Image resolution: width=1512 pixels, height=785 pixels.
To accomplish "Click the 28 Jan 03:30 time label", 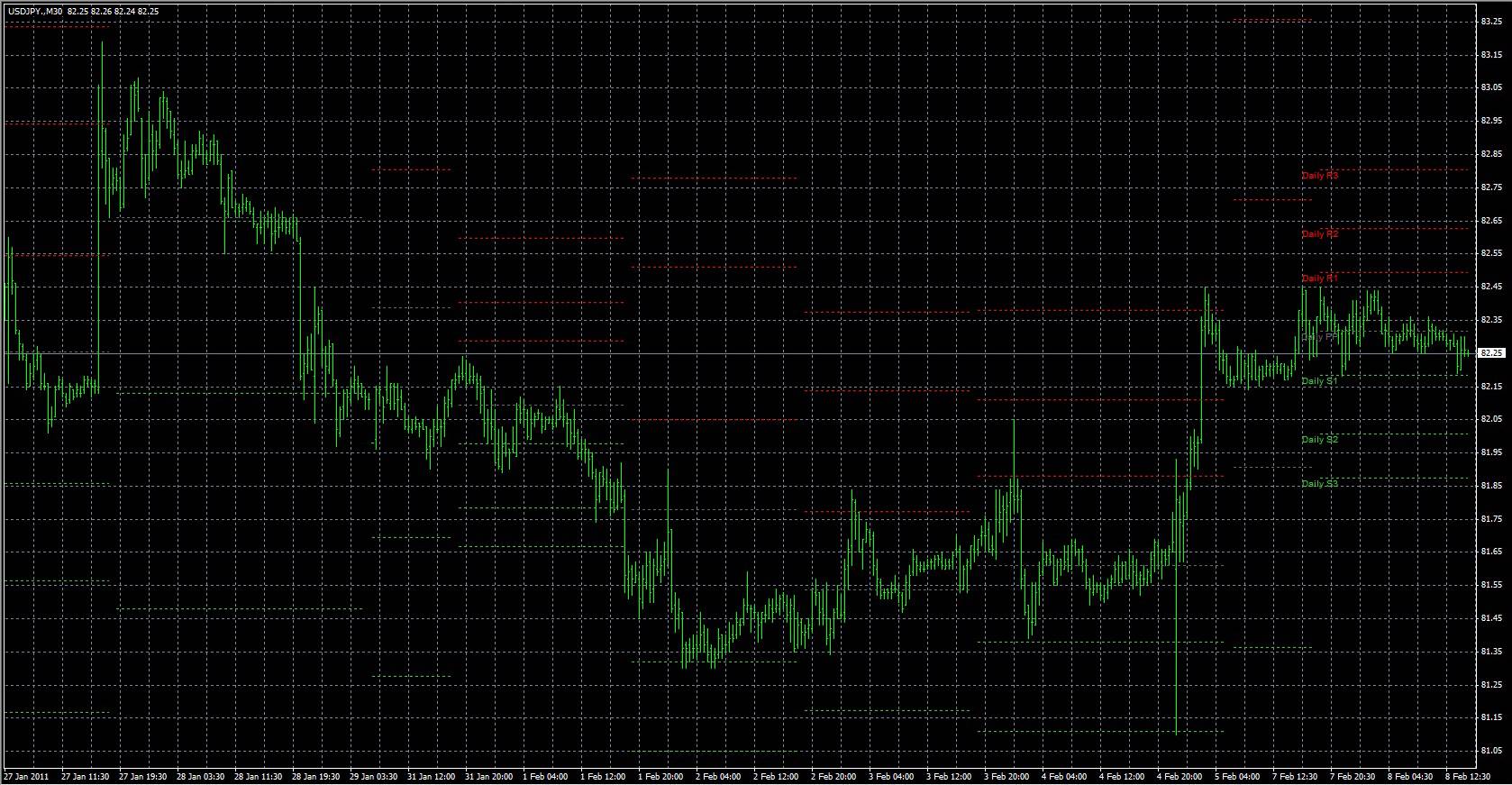I will click(x=202, y=776).
